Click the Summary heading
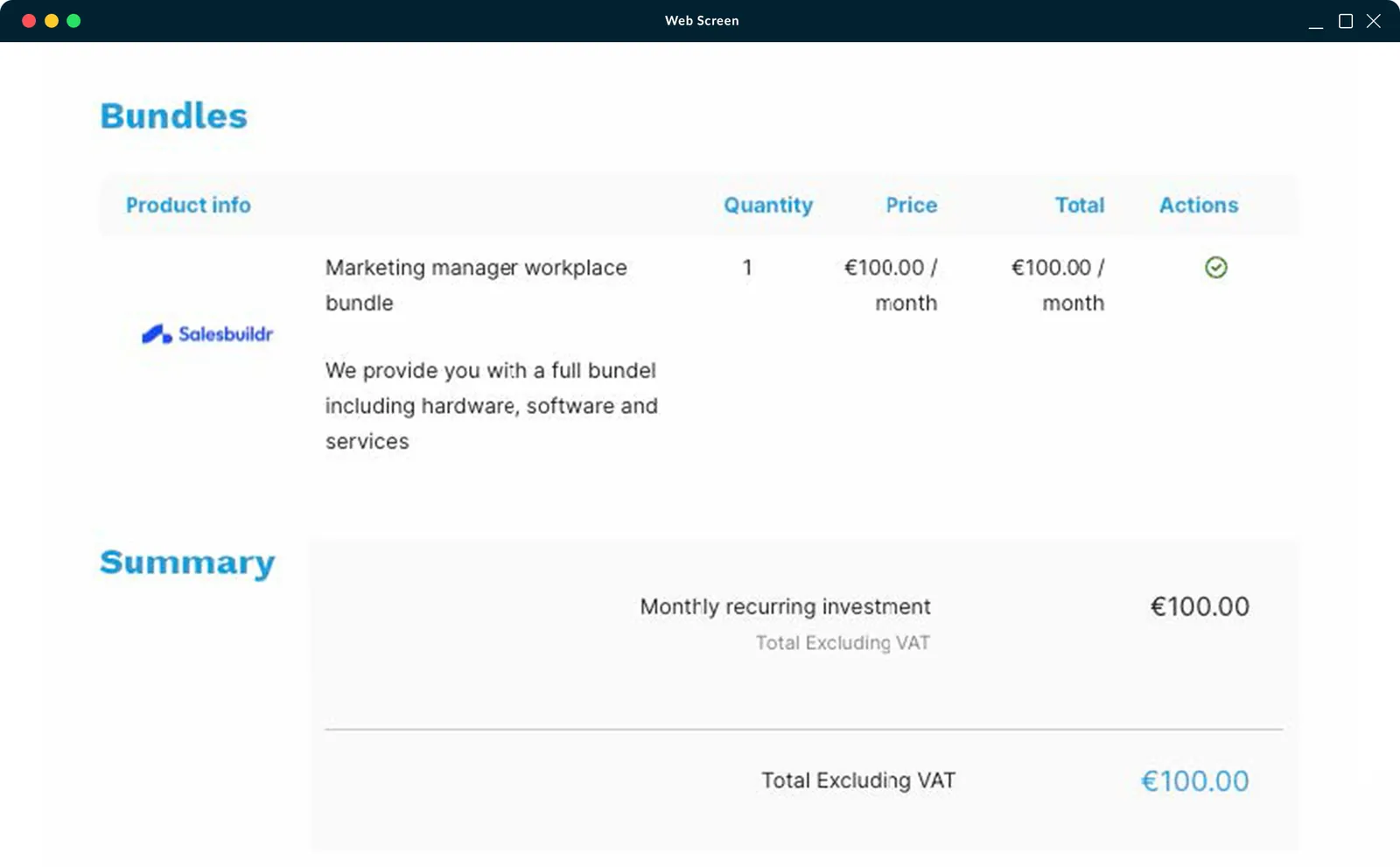 [x=187, y=563]
